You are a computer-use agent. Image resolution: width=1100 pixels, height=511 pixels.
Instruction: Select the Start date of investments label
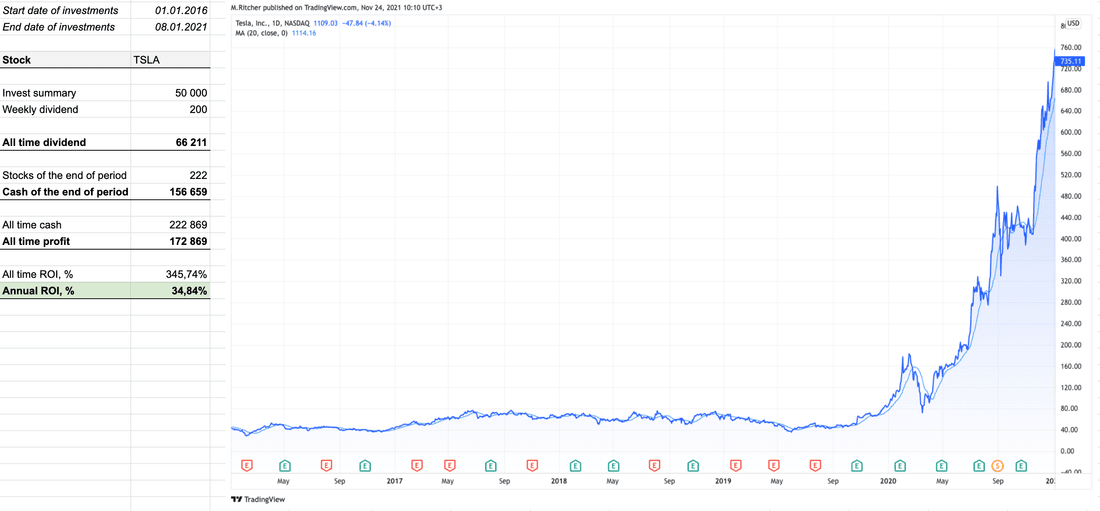click(65, 11)
